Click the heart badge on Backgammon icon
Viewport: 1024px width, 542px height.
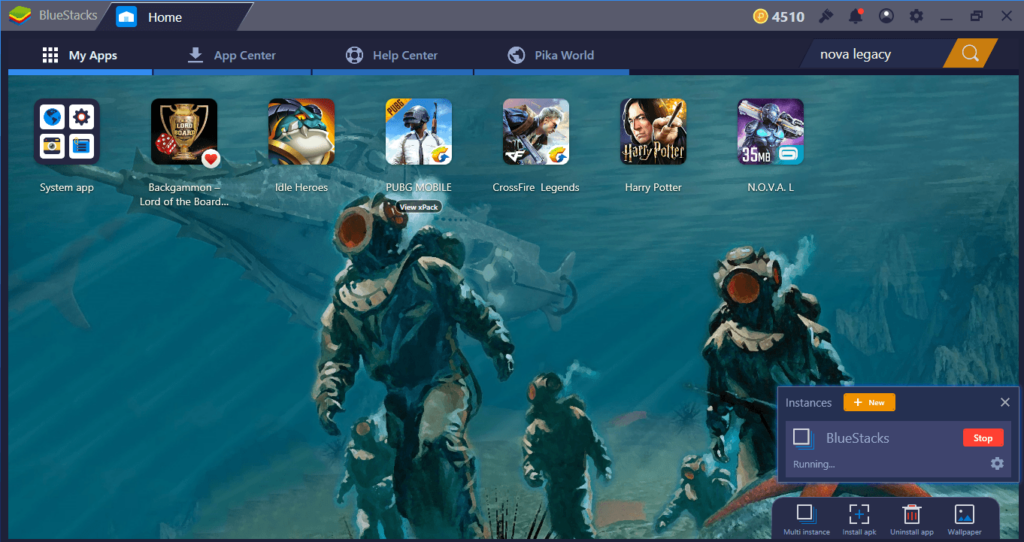click(x=210, y=159)
